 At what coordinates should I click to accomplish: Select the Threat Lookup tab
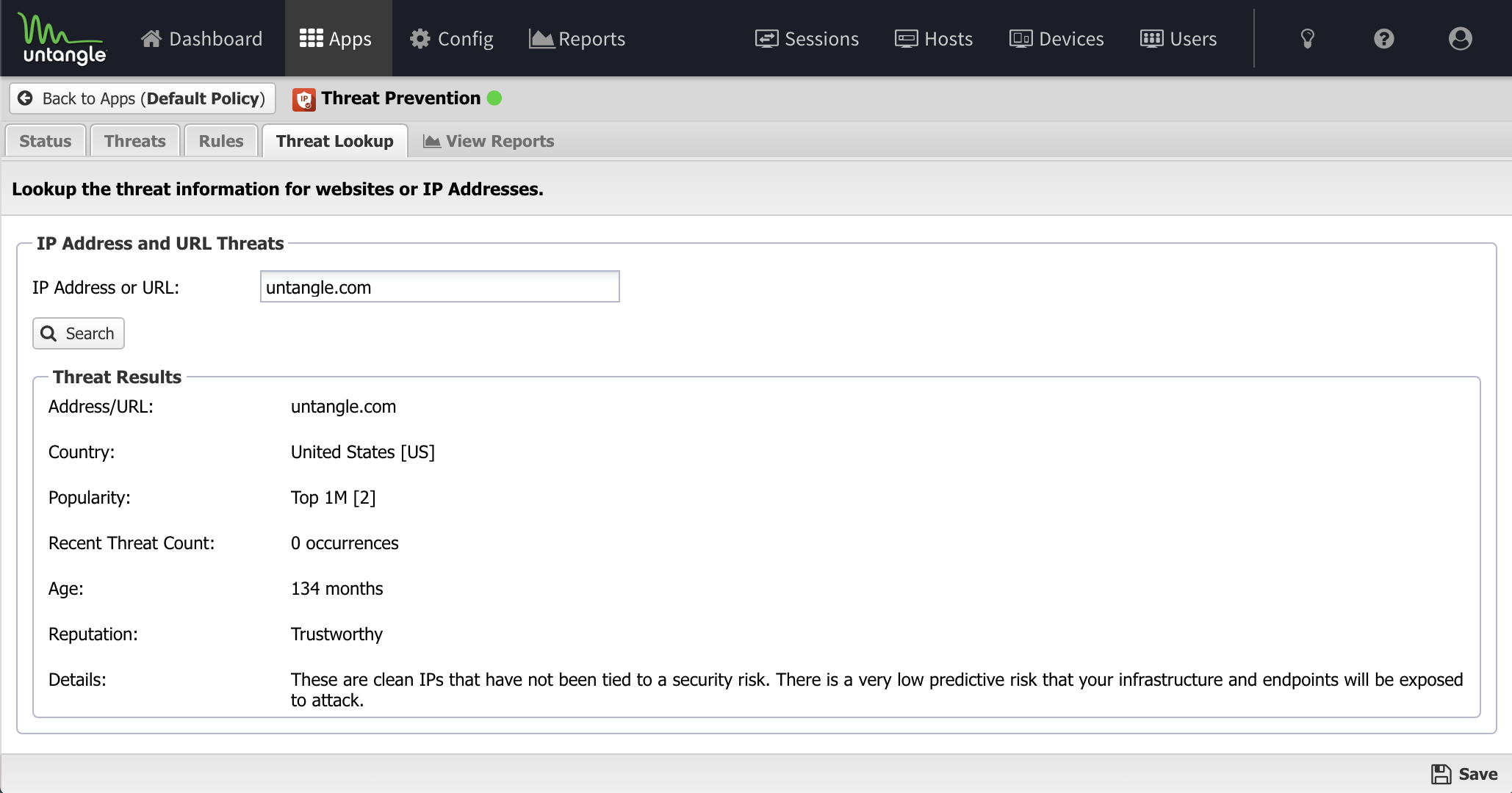coord(335,141)
